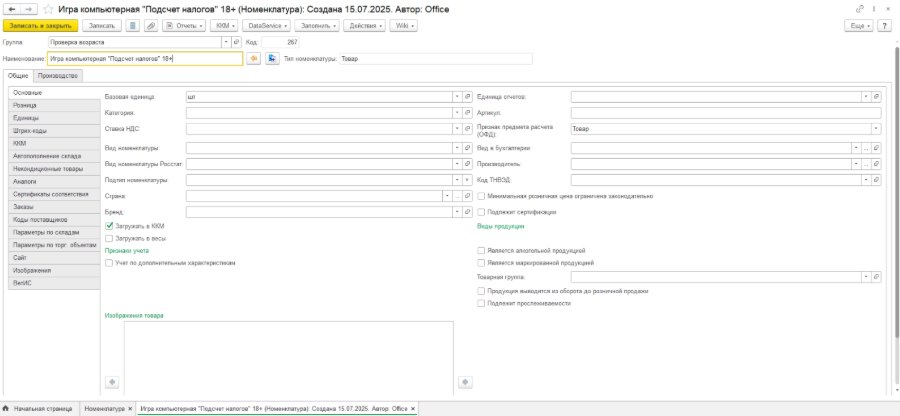900x416 pixels.
Task: Select the Сертификаты соответствия section
Action: [x=54, y=194]
